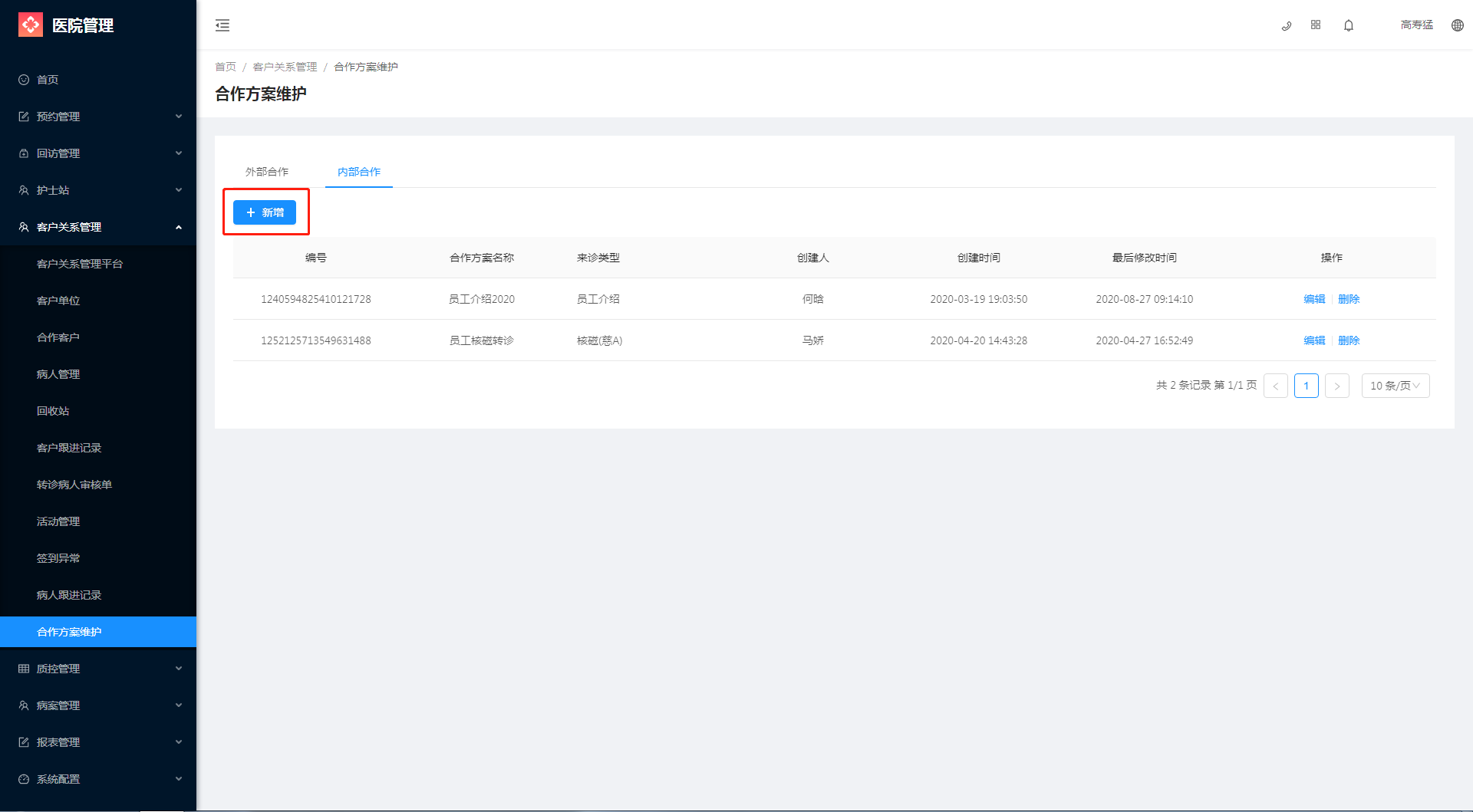Expand the 病案管理 menu chevron
The height and width of the screenshot is (812, 1473).
[179, 705]
